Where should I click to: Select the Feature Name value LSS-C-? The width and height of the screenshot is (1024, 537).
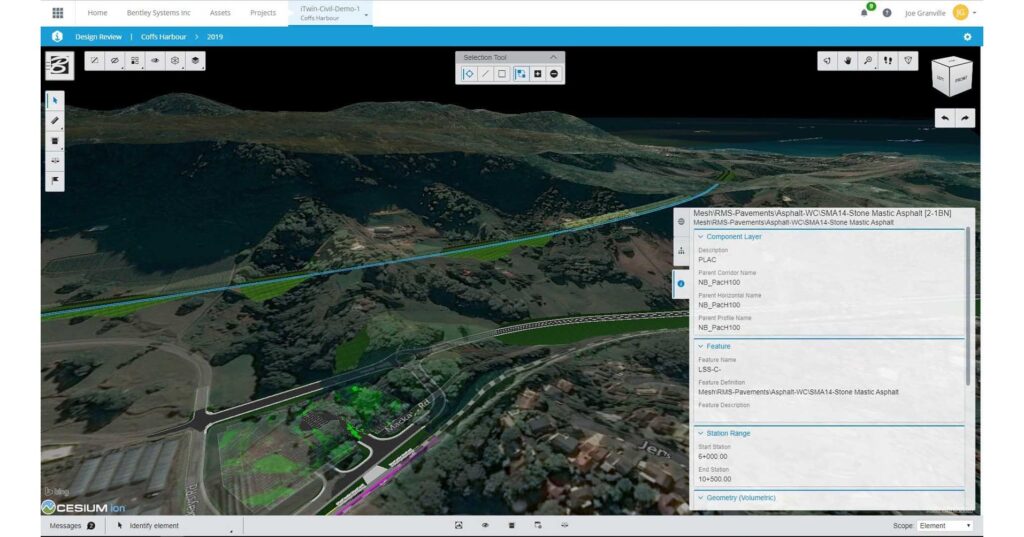[709, 370]
